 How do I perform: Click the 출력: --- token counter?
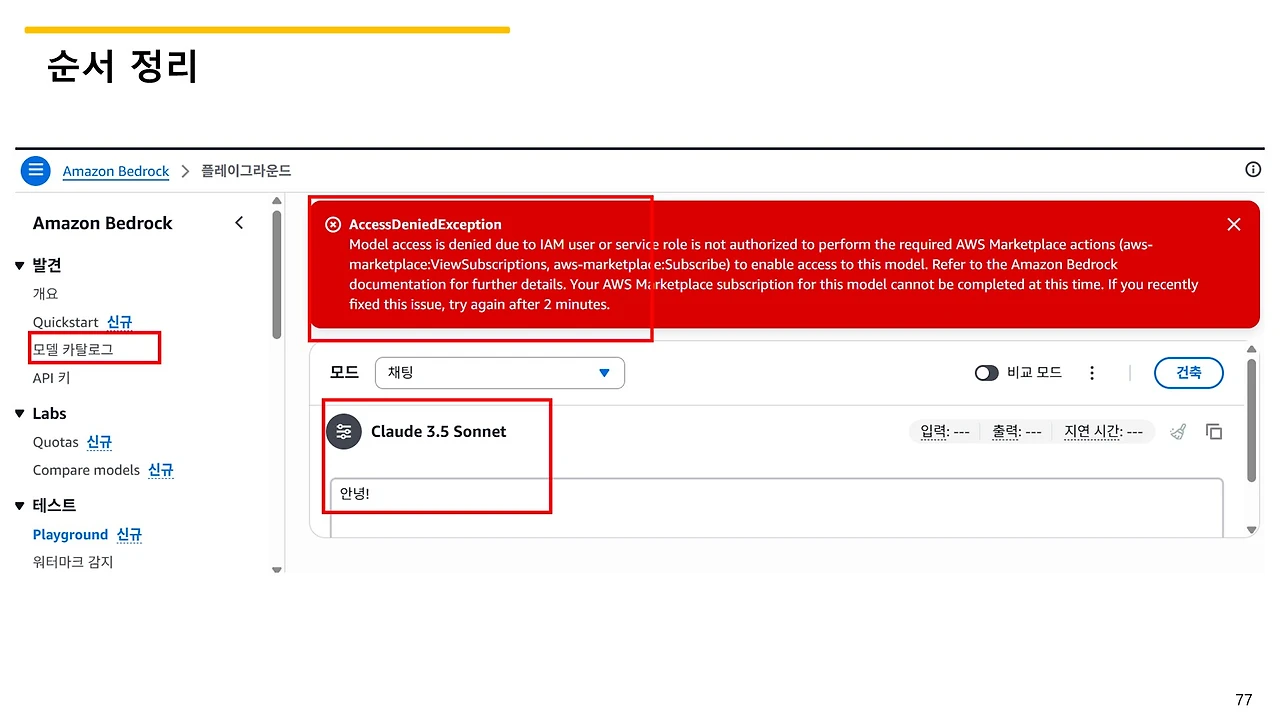(1017, 432)
